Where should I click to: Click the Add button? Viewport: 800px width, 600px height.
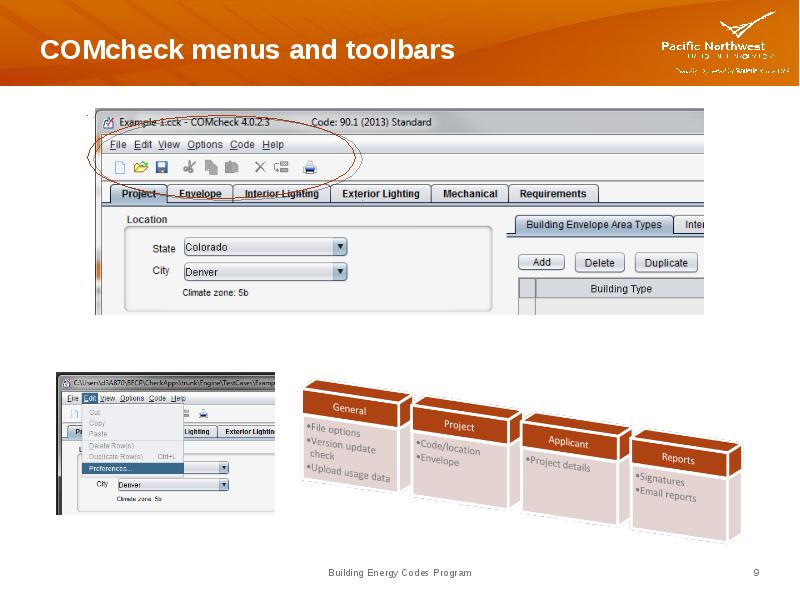click(x=541, y=262)
